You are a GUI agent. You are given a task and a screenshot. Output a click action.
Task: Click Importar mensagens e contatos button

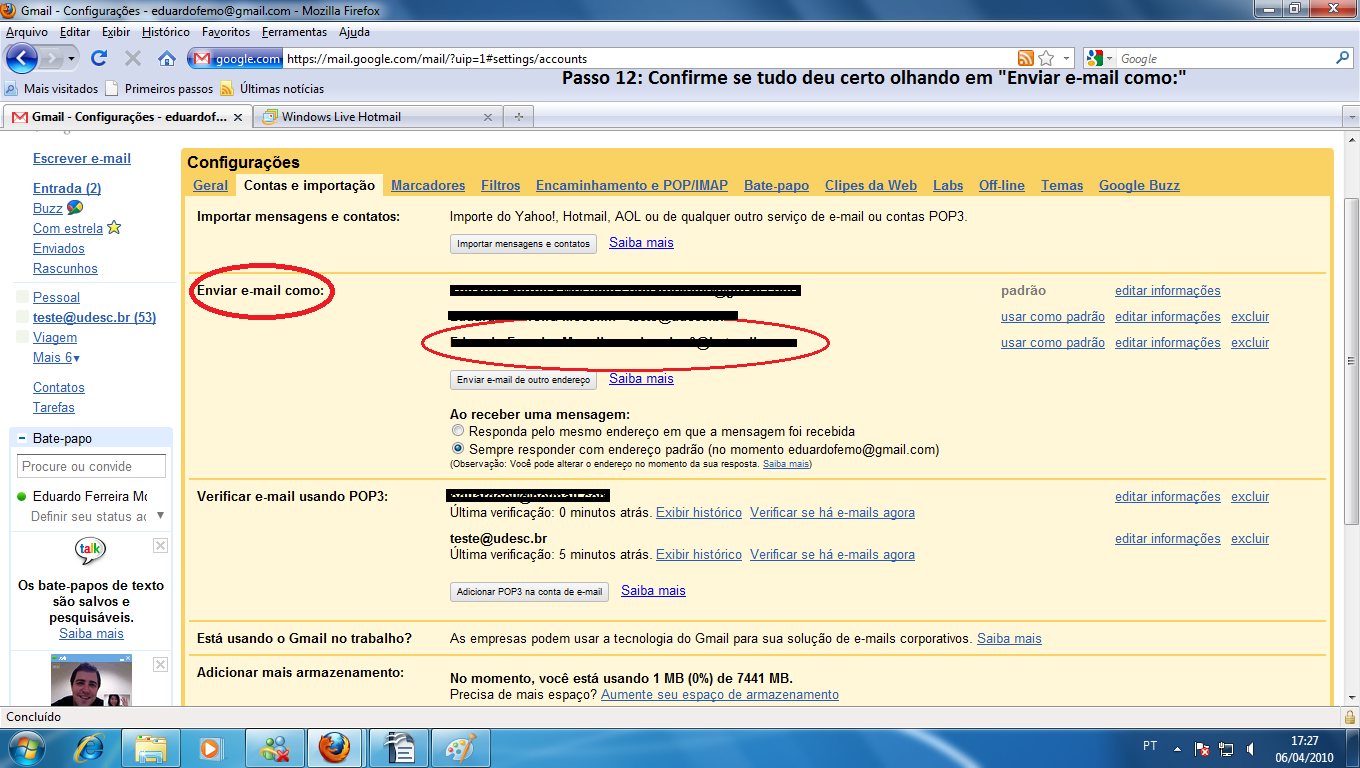[x=523, y=244]
